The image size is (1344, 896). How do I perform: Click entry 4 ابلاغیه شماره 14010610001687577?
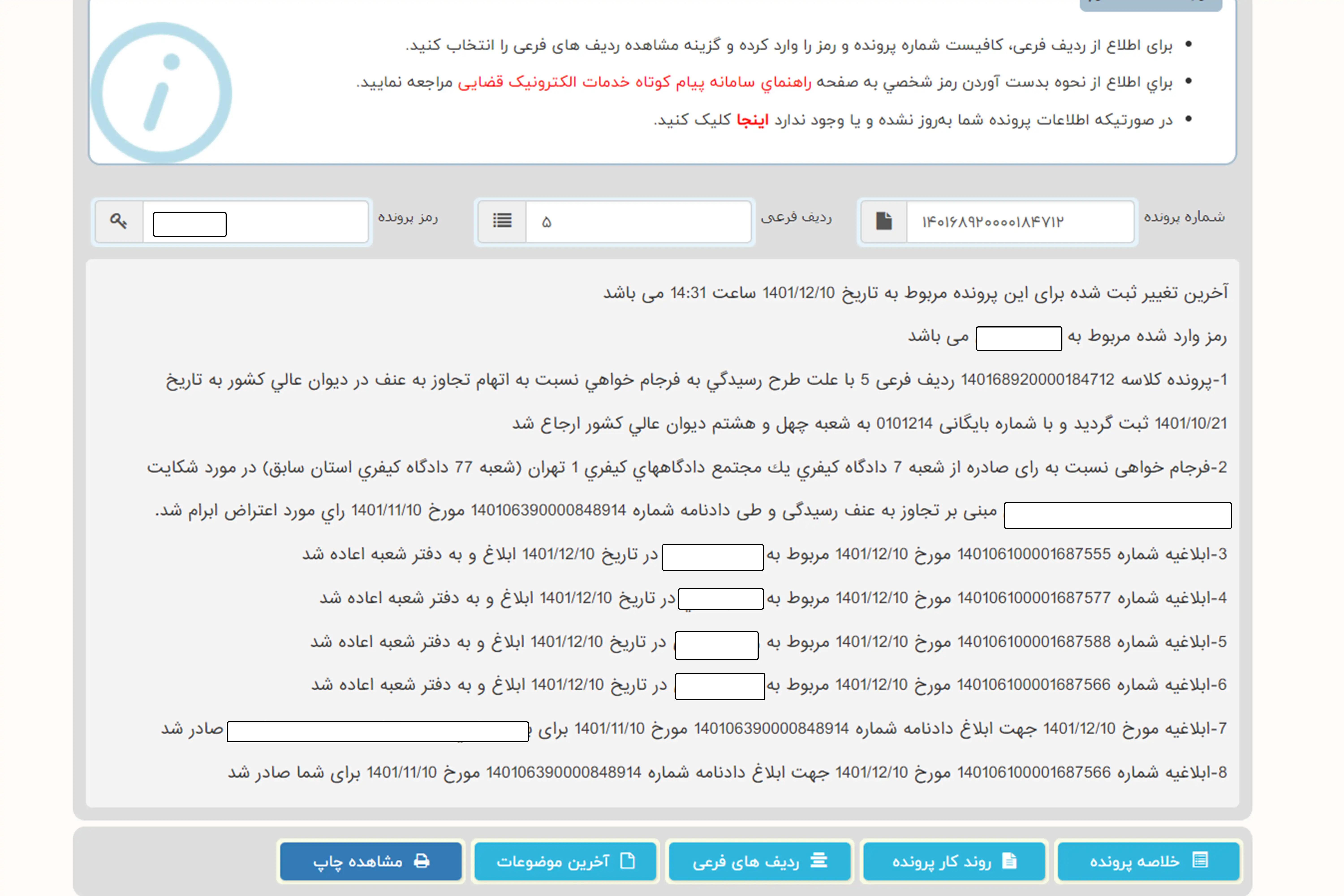pyautogui.click(x=773, y=598)
